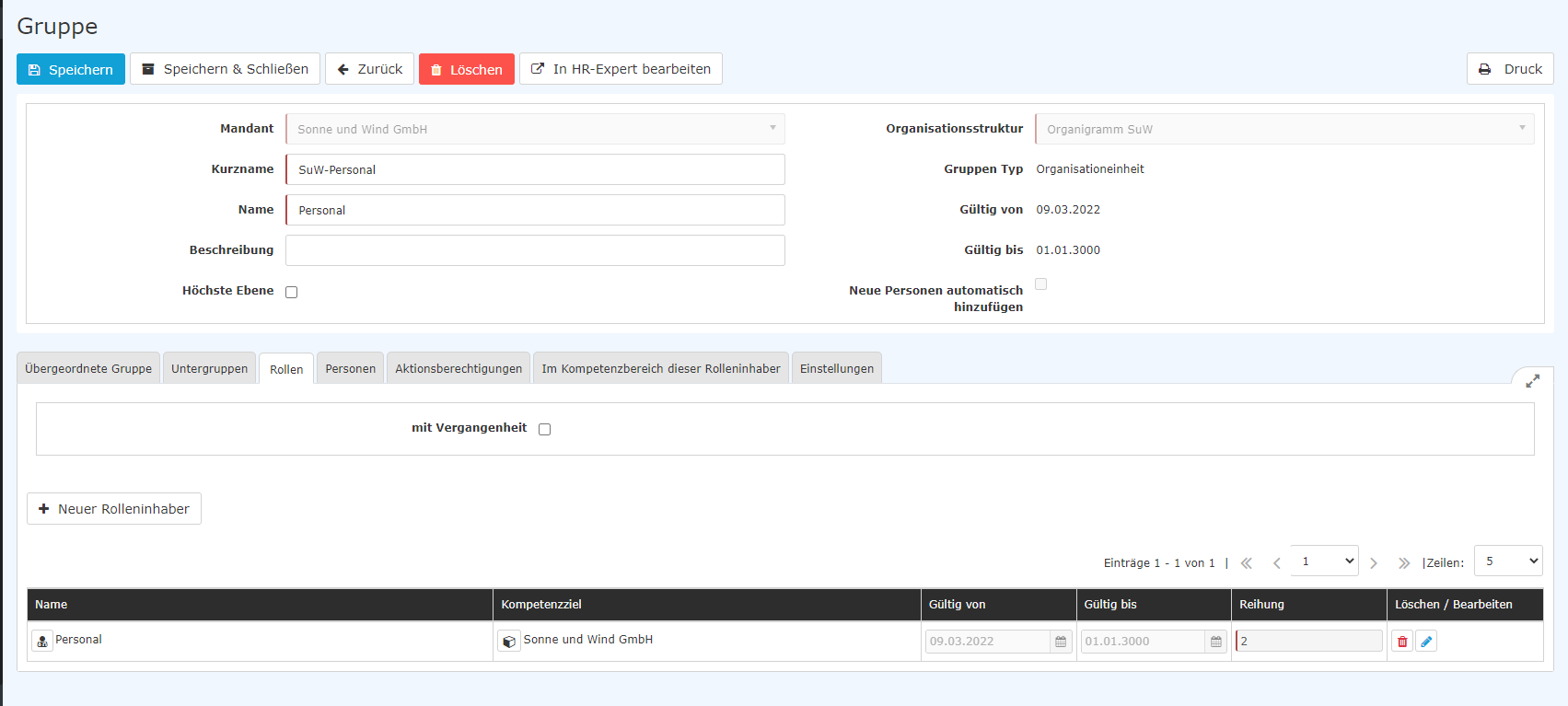The height and width of the screenshot is (706, 1568).
Task: Click the Gültig bis column header
Action: click(1154, 605)
